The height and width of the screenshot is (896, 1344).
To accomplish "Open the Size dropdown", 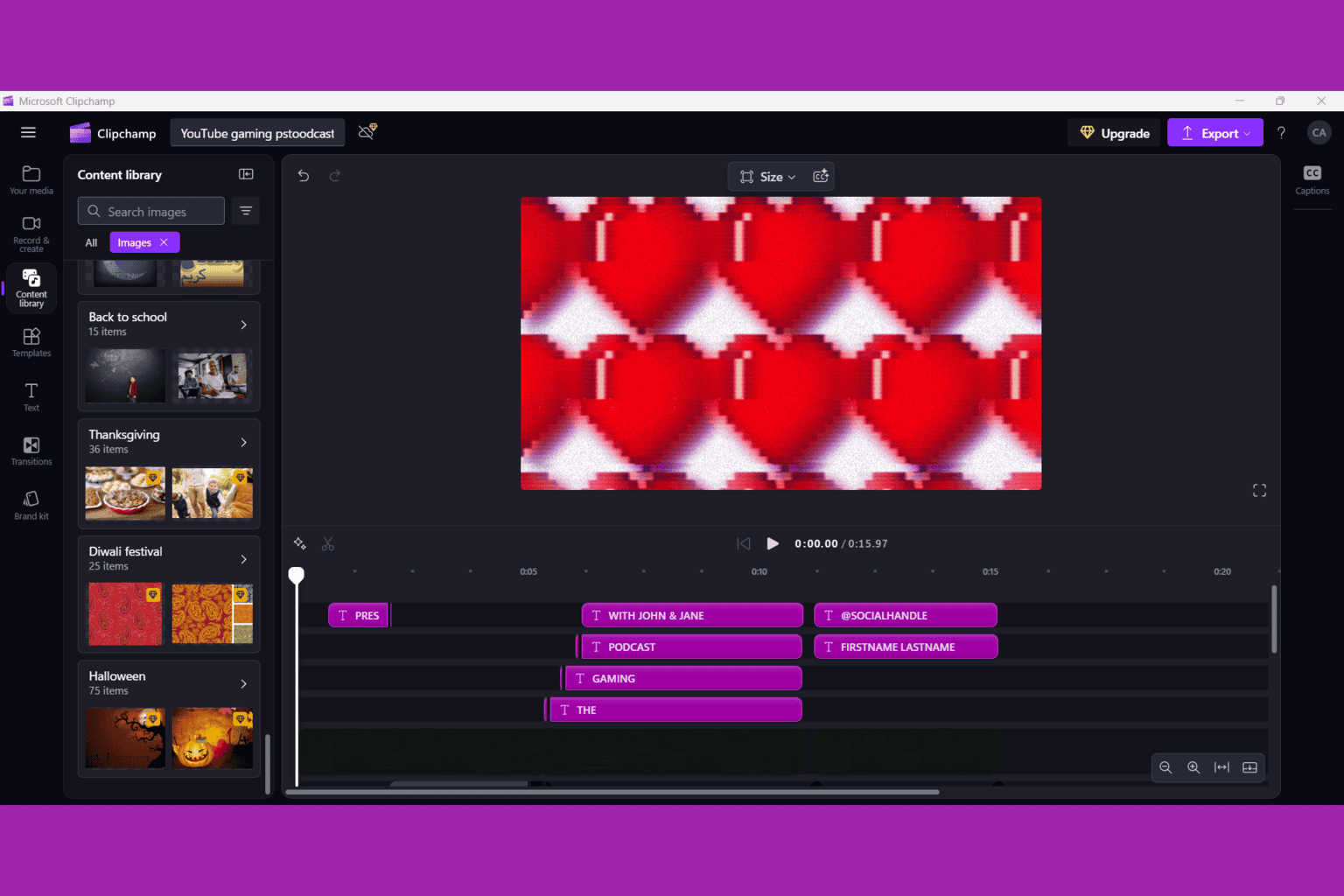I will coord(767,177).
